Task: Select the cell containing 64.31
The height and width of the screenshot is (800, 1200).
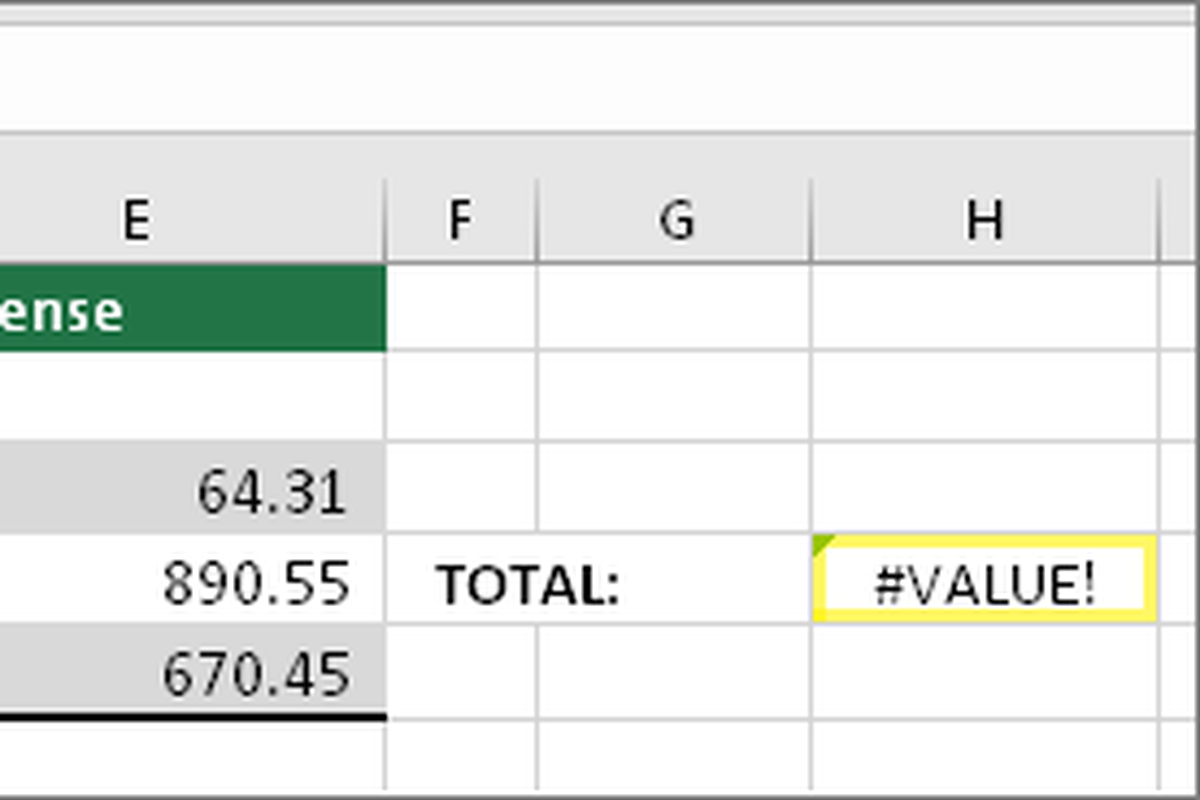Action: [x=192, y=489]
